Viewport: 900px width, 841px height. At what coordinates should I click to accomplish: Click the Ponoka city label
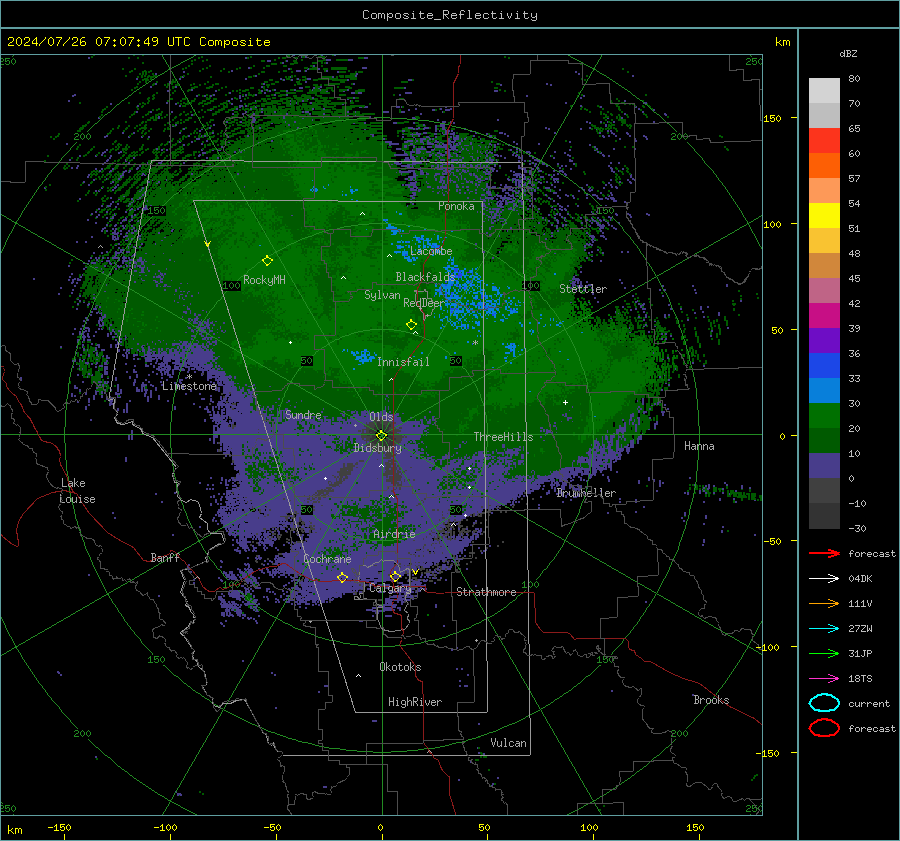[x=456, y=206]
